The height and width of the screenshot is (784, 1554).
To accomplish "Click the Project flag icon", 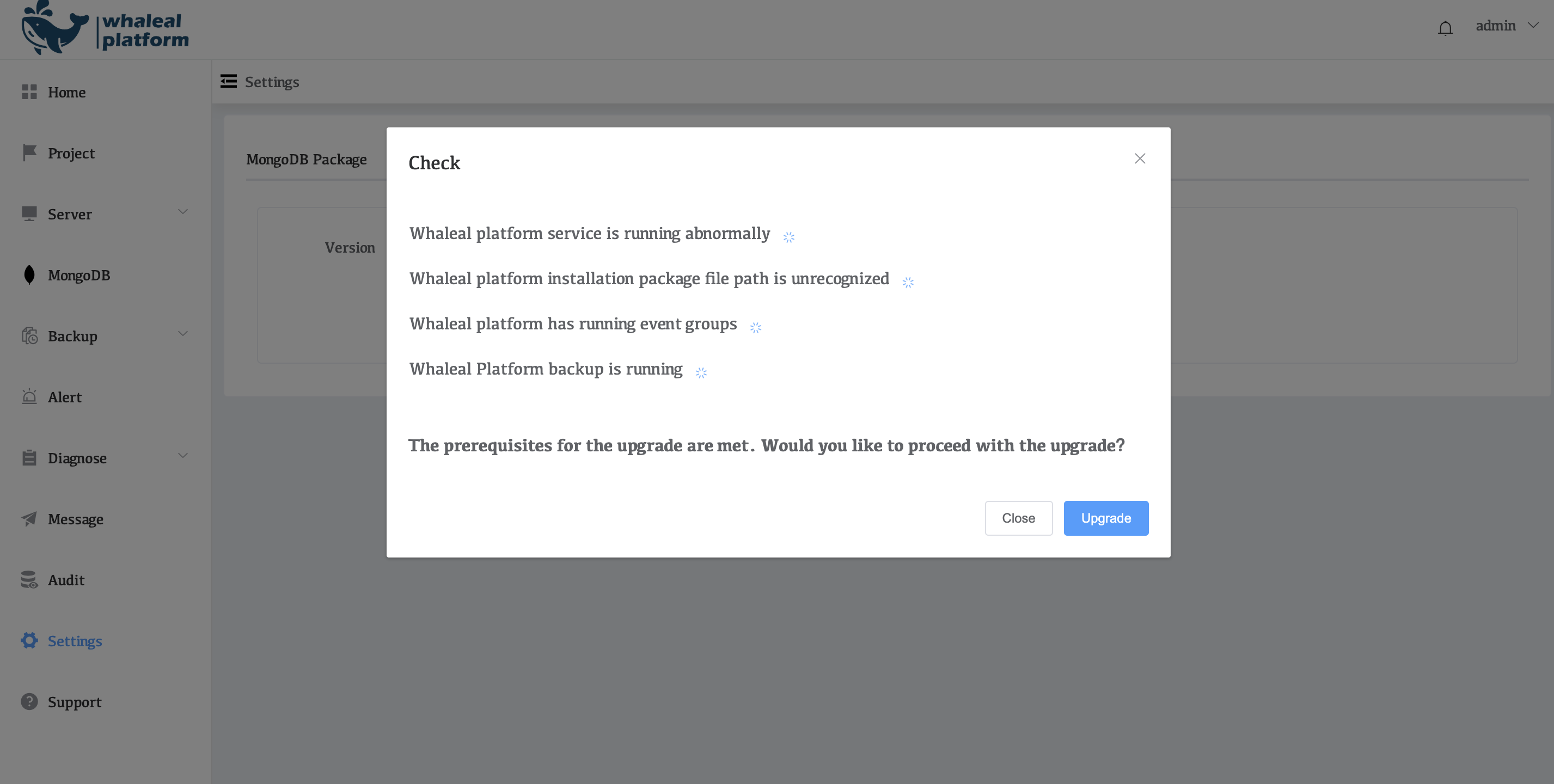I will tap(29, 152).
